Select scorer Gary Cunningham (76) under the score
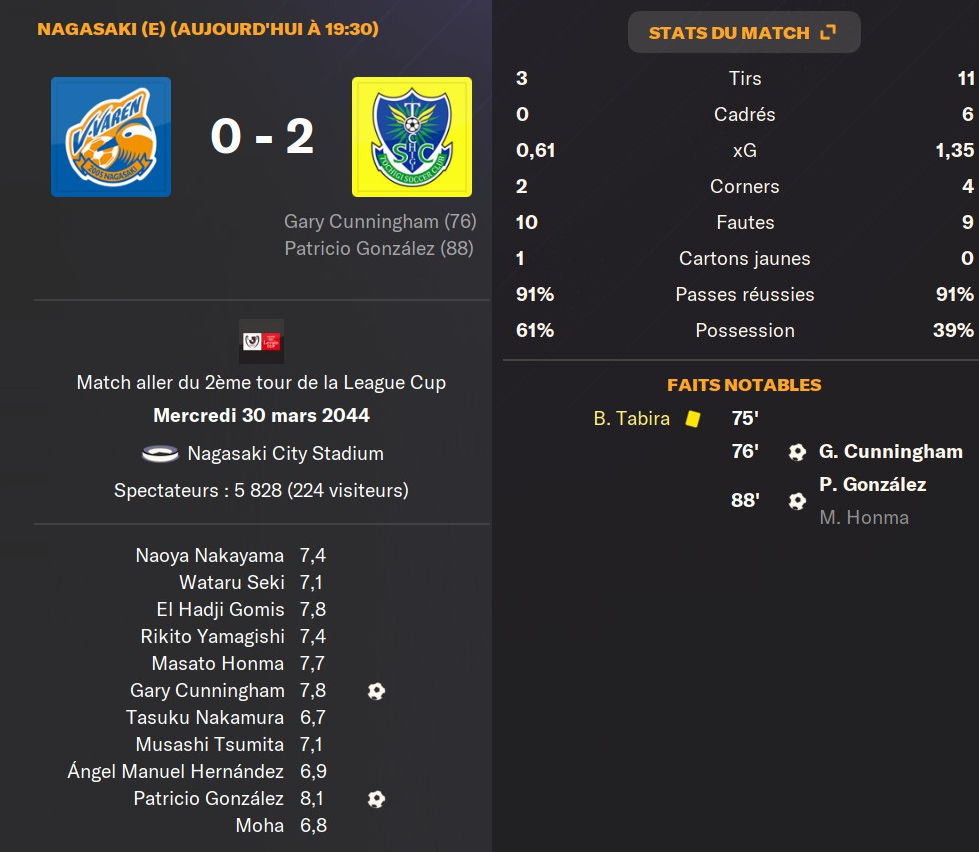The image size is (979, 852). [x=380, y=221]
